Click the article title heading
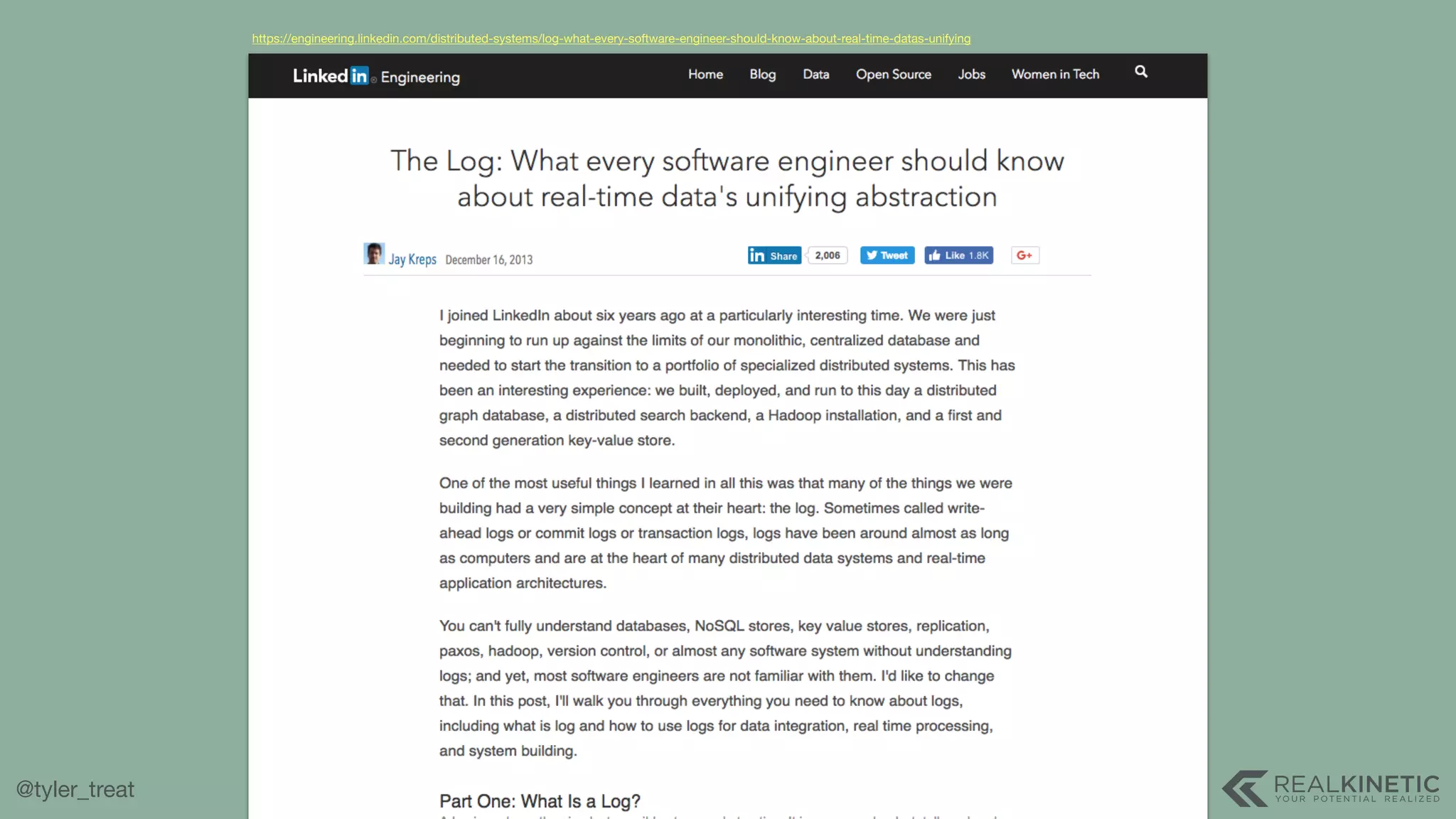This screenshot has width=1456, height=819. (727, 178)
